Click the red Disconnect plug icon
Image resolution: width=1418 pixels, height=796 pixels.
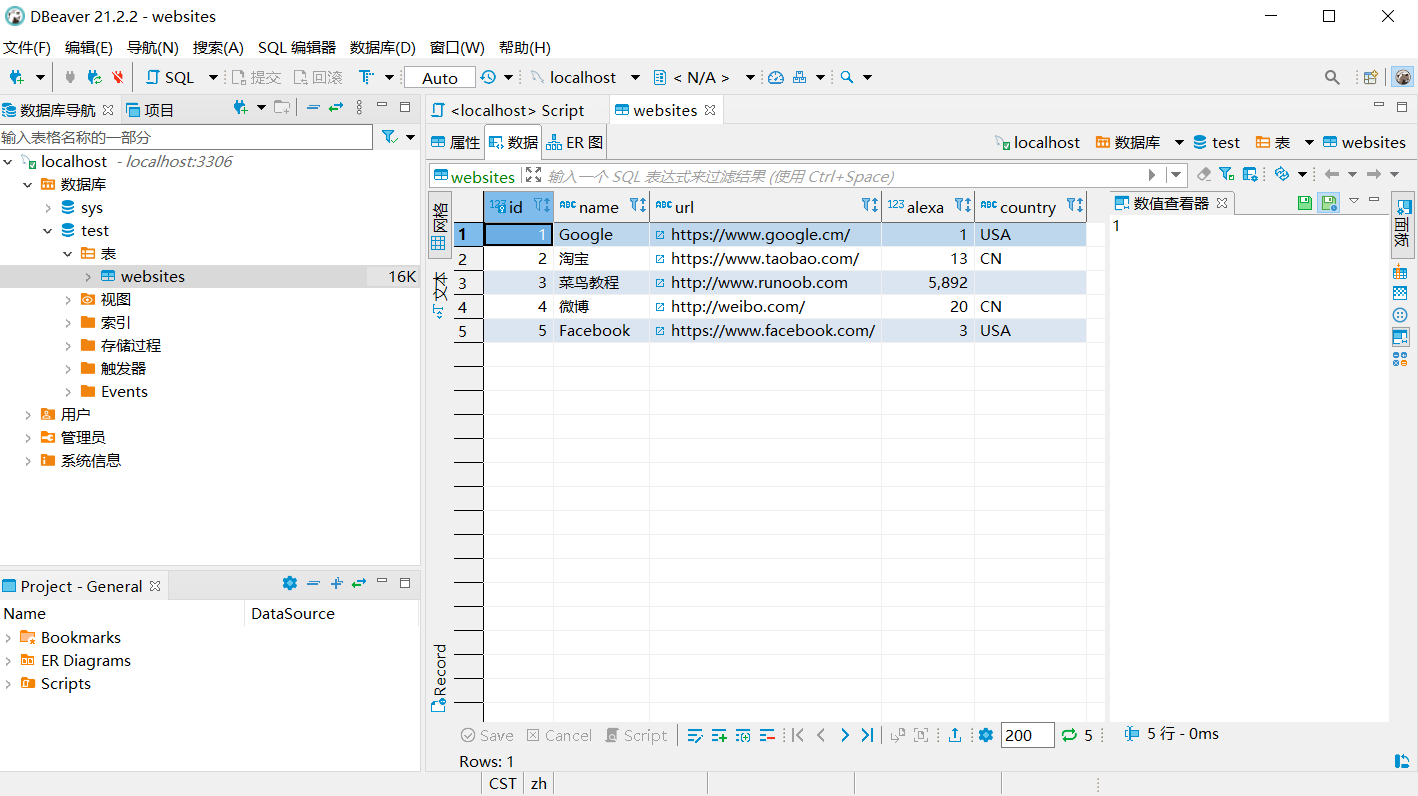click(x=118, y=77)
